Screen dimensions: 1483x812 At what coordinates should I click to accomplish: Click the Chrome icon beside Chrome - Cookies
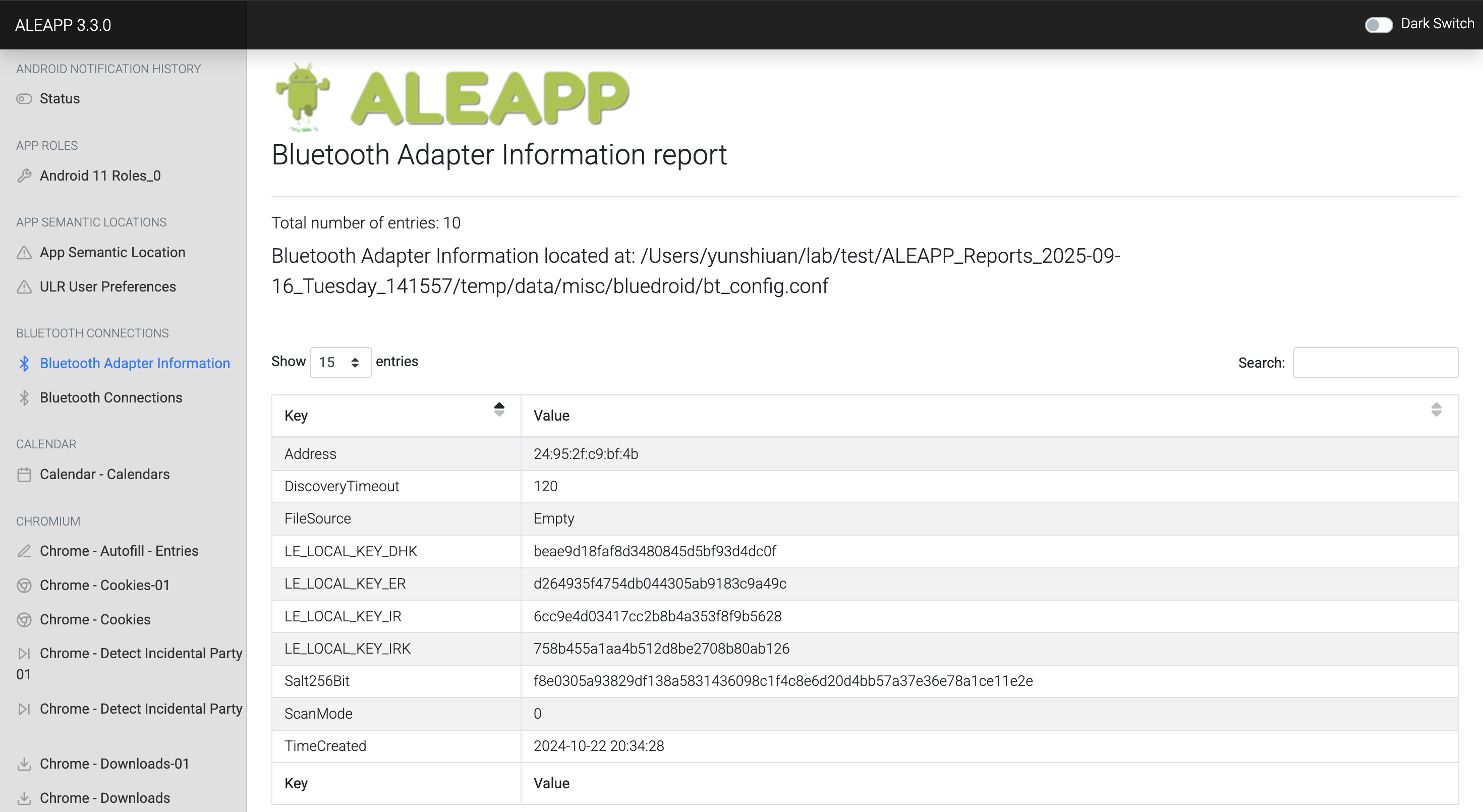point(24,619)
